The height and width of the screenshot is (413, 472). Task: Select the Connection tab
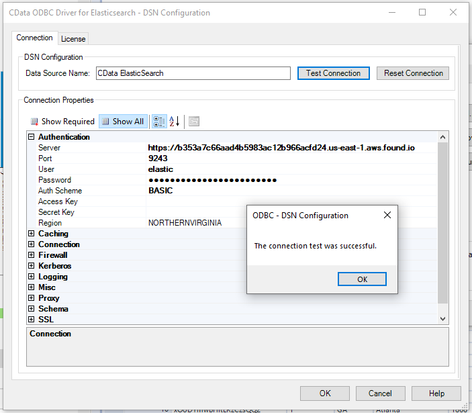35,38
